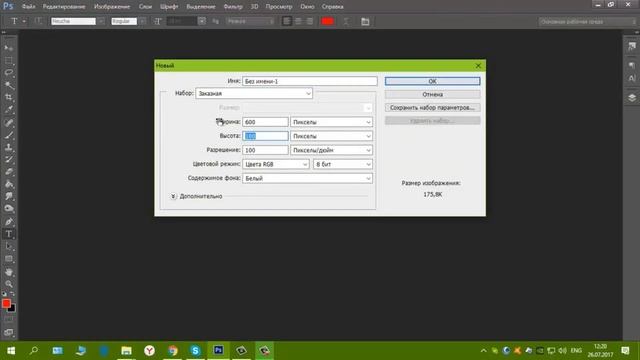The height and width of the screenshot is (360, 640).
Task: Click the Разрешение resolution field
Action: pos(265,150)
